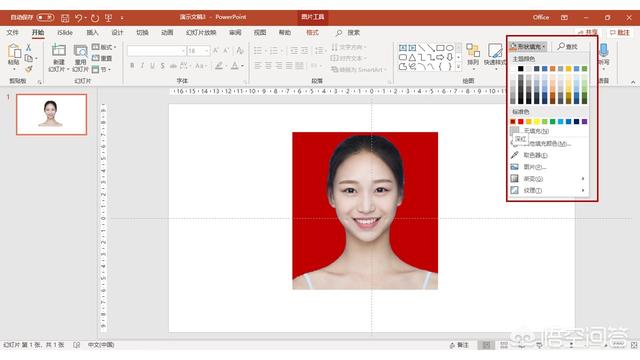Select the Format Painter brush icon
Image resolution: width=640 pixels, height=360 pixels.
tap(29, 69)
